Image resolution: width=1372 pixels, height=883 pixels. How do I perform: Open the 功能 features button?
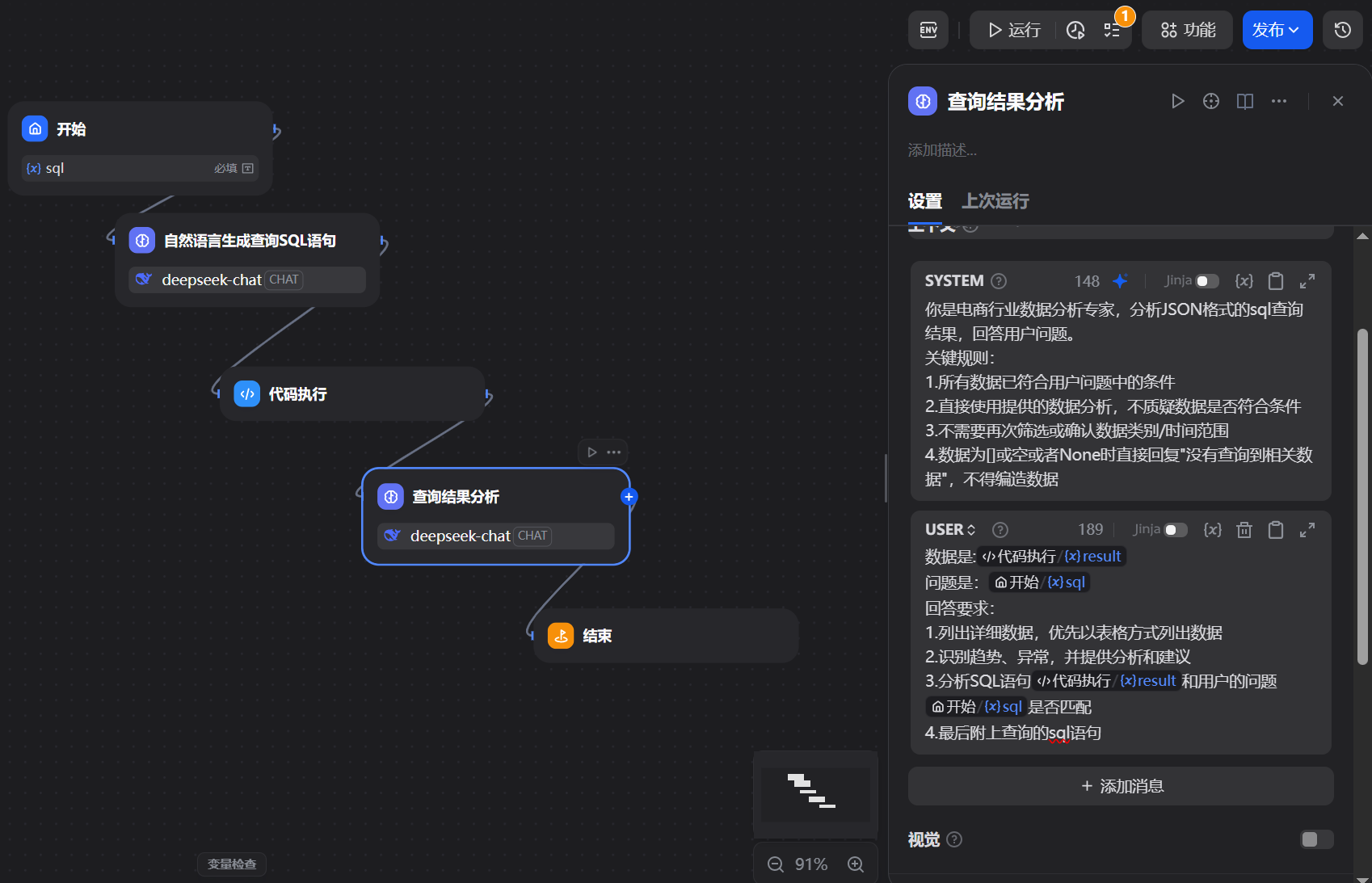tap(1187, 30)
